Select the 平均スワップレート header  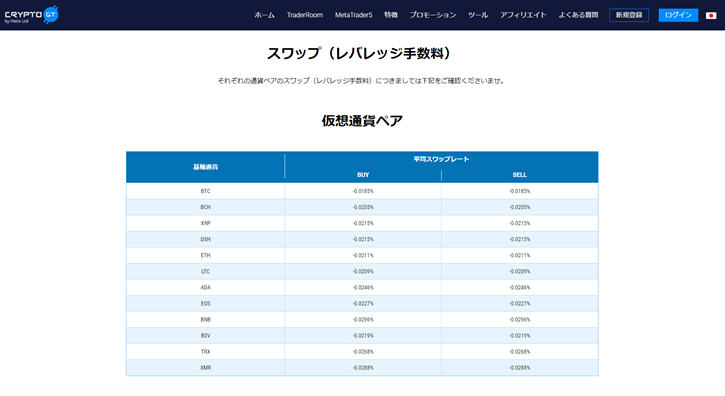441,159
